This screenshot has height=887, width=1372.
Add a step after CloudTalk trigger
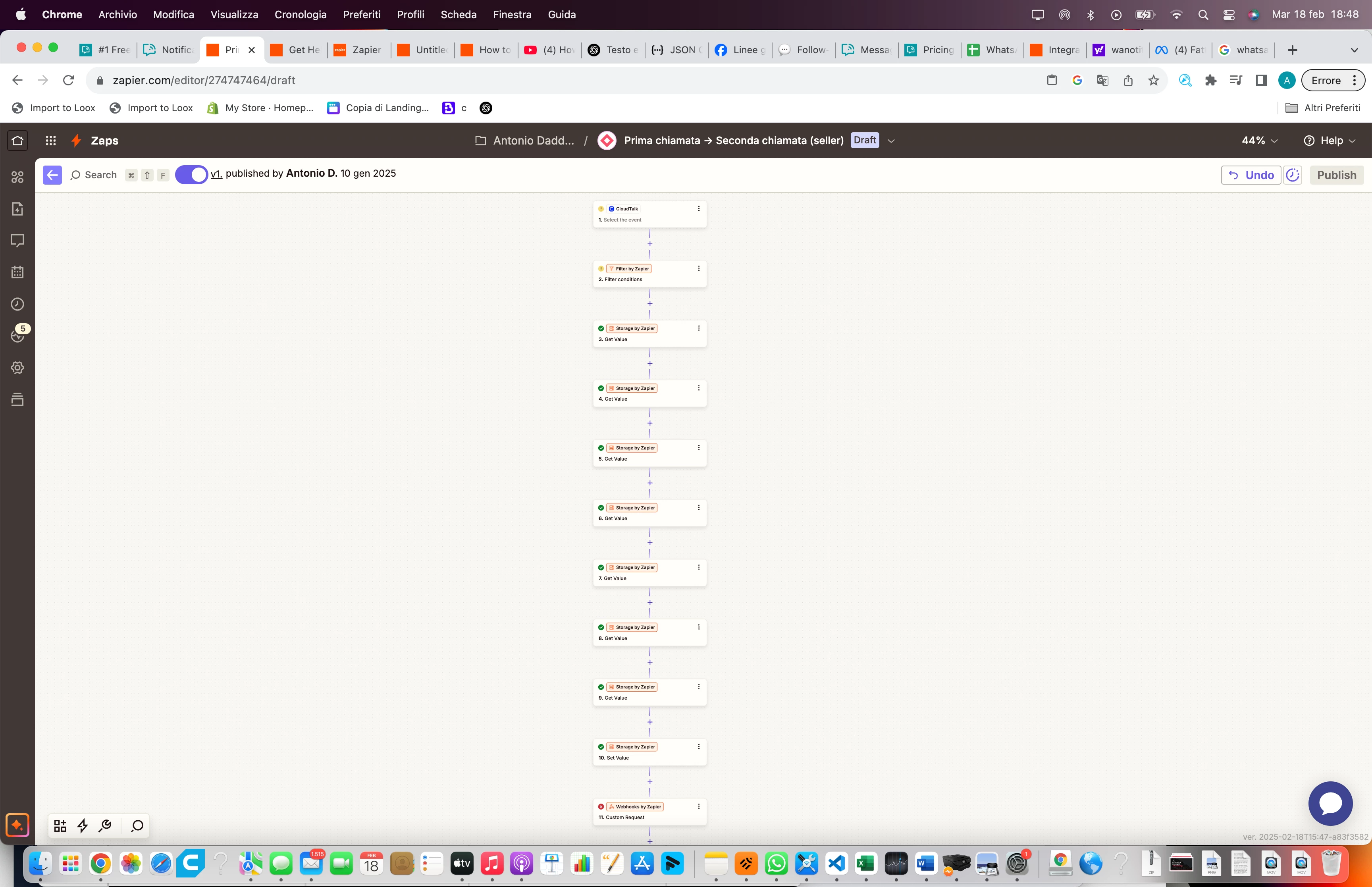point(650,244)
